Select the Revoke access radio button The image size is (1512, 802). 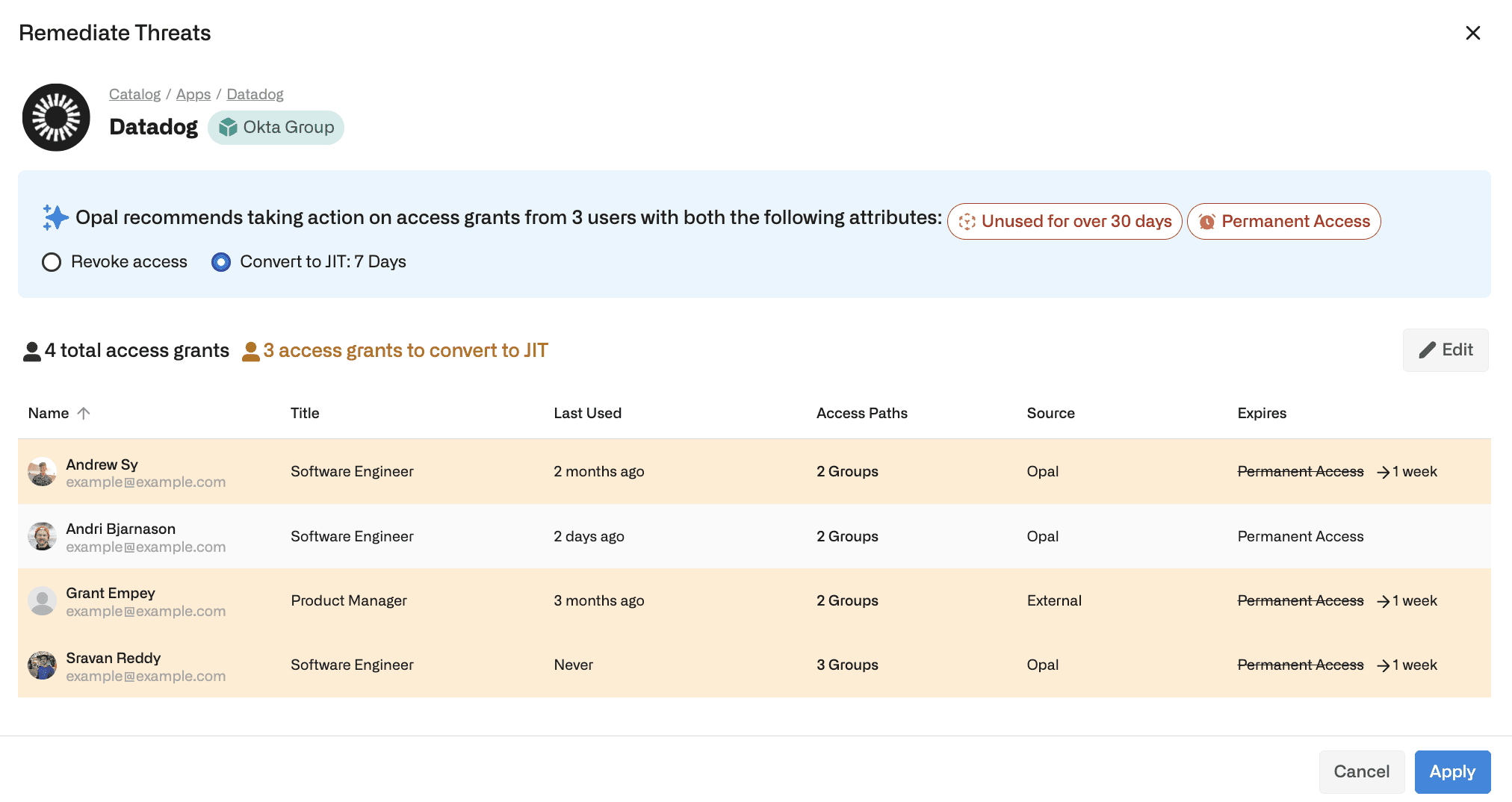52,262
